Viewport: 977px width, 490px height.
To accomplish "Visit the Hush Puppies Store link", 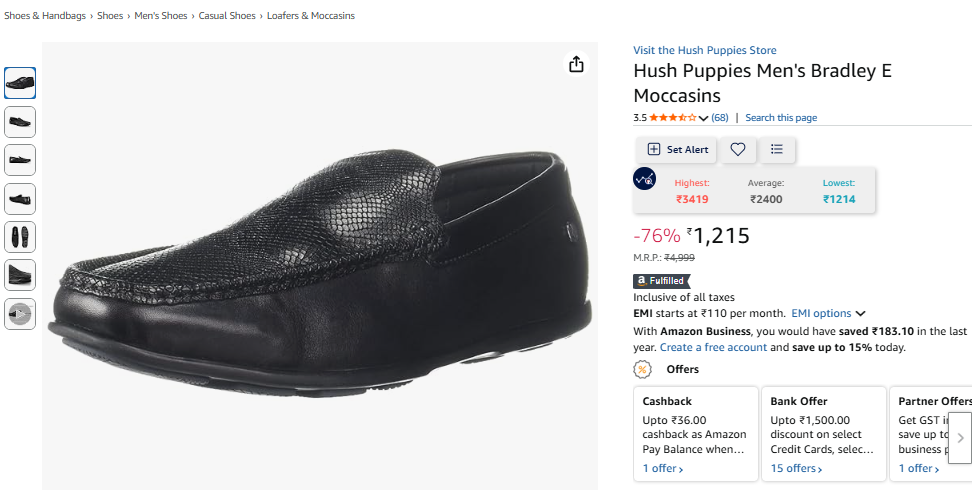I will (x=704, y=50).
